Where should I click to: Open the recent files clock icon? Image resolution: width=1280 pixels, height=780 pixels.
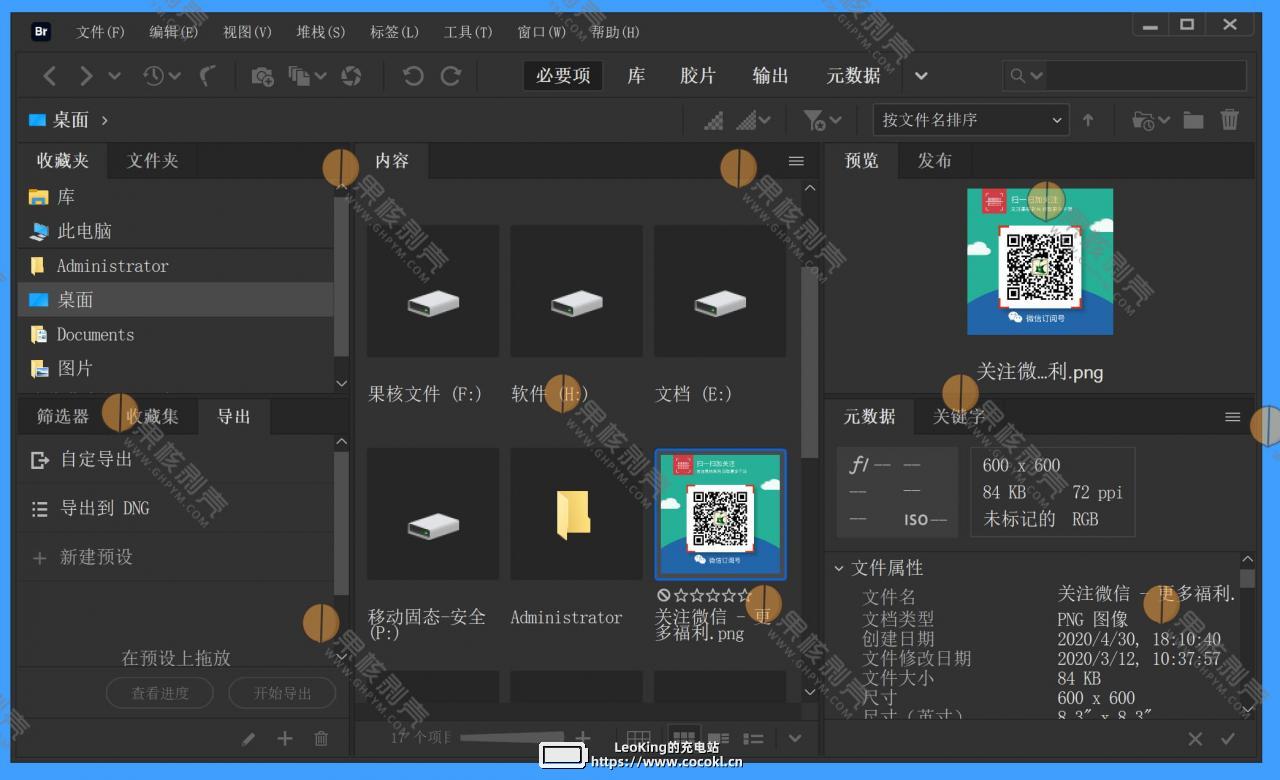pos(153,76)
